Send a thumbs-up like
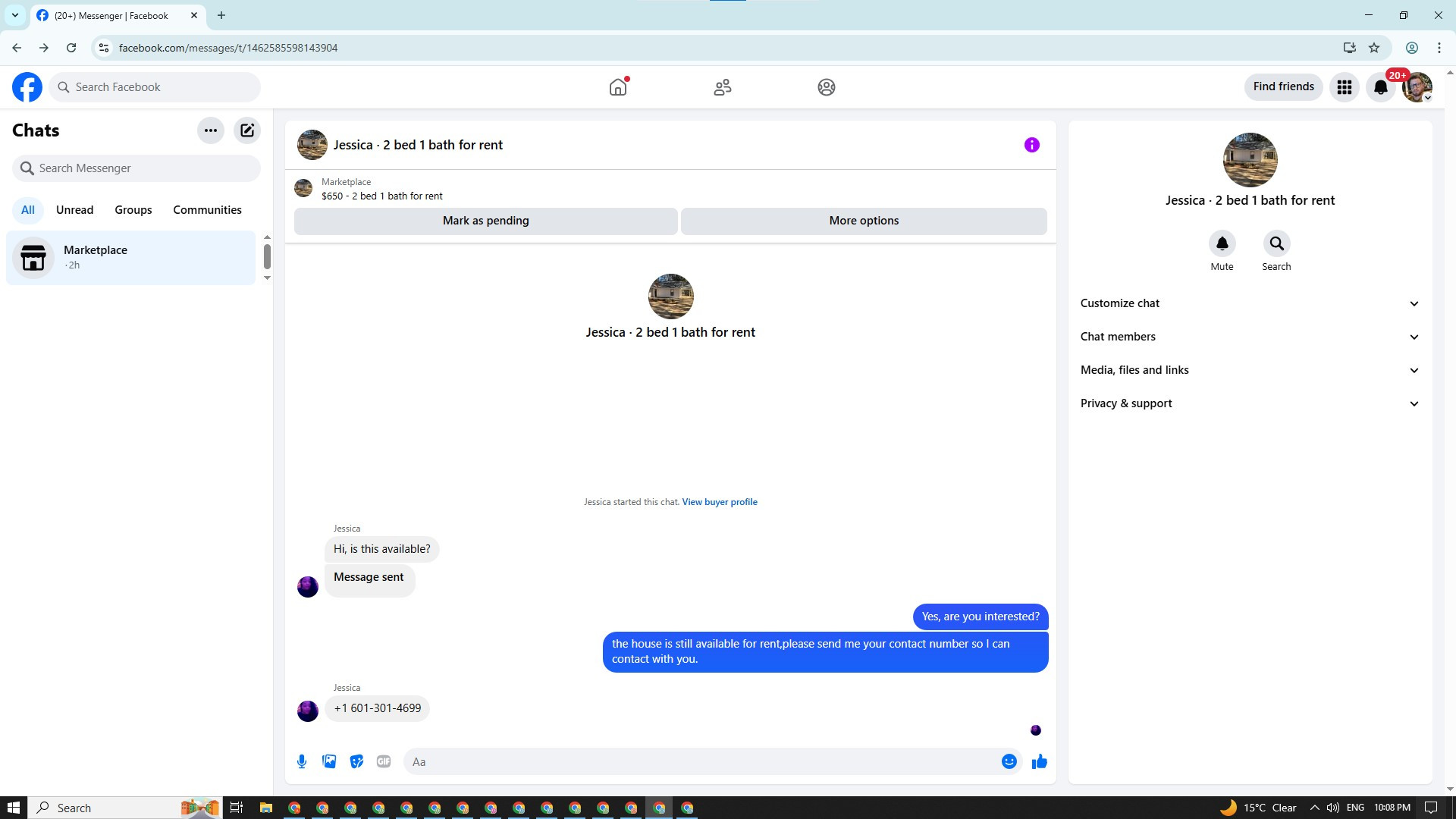The image size is (1456, 819). tap(1040, 761)
